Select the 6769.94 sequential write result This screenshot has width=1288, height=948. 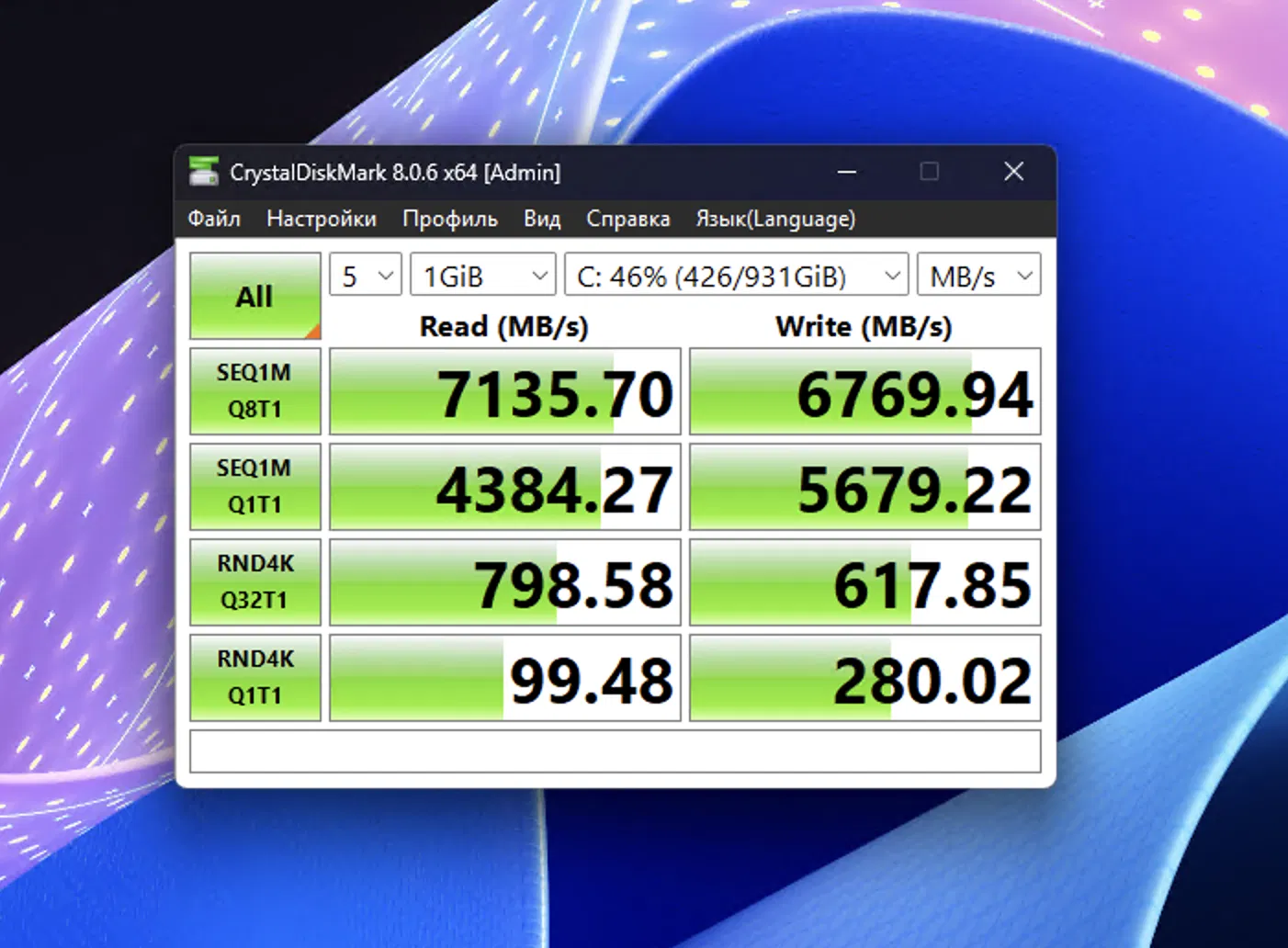pos(865,391)
